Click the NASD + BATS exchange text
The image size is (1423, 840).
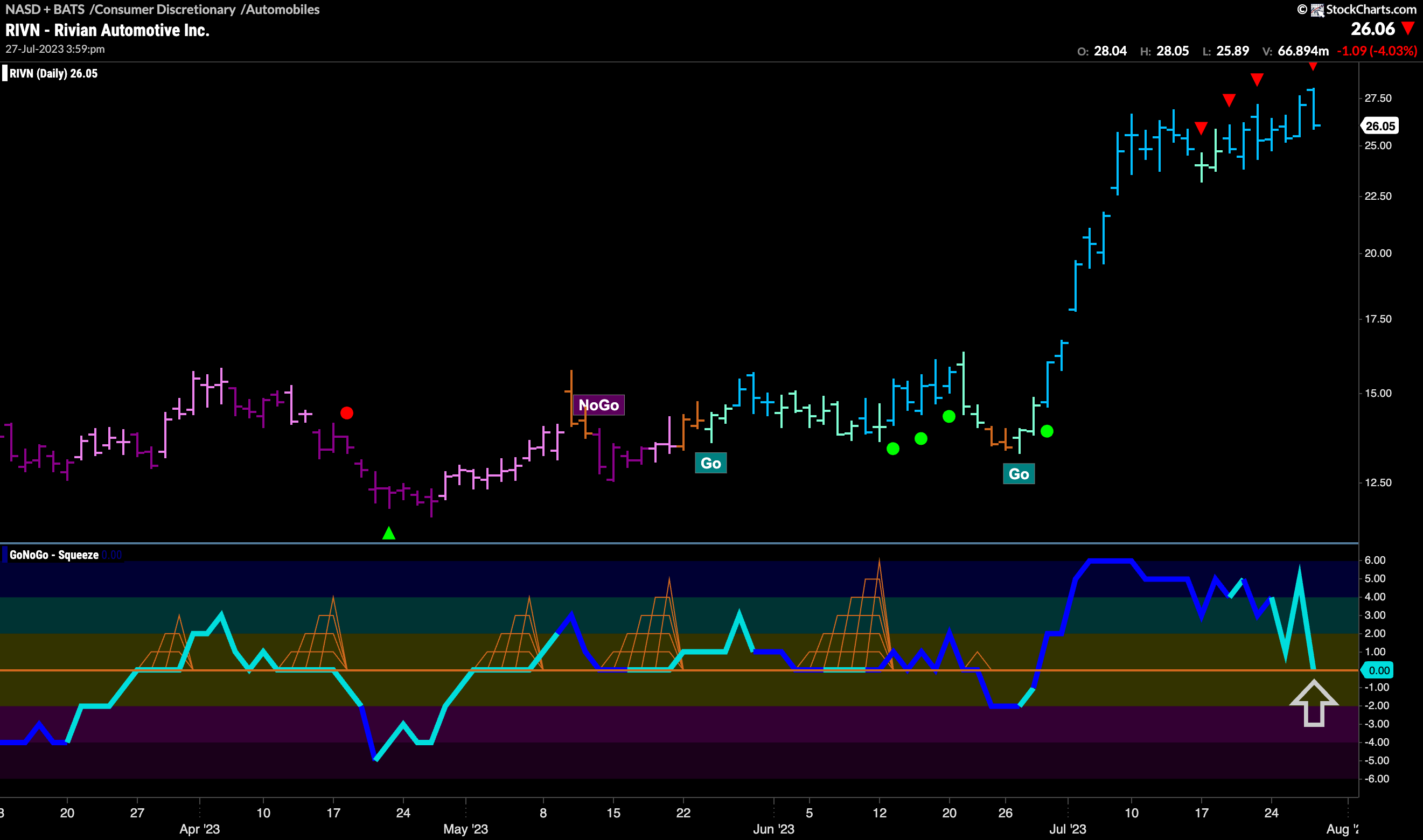click(x=45, y=9)
